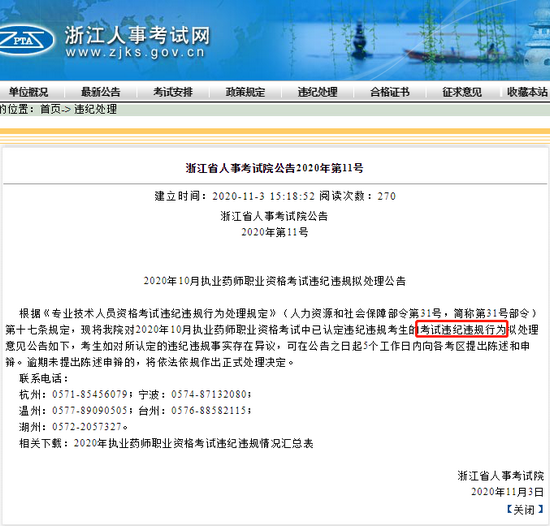Click the ZPTA logo icon

[25, 40]
